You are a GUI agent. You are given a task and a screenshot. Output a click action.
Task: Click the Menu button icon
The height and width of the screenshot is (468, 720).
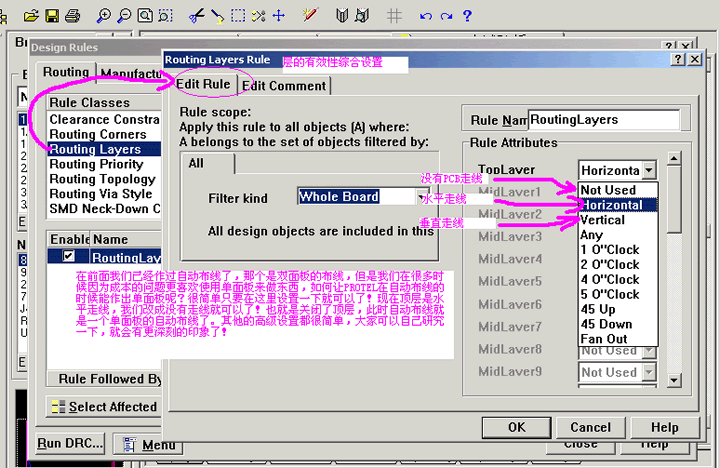coord(130,444)
